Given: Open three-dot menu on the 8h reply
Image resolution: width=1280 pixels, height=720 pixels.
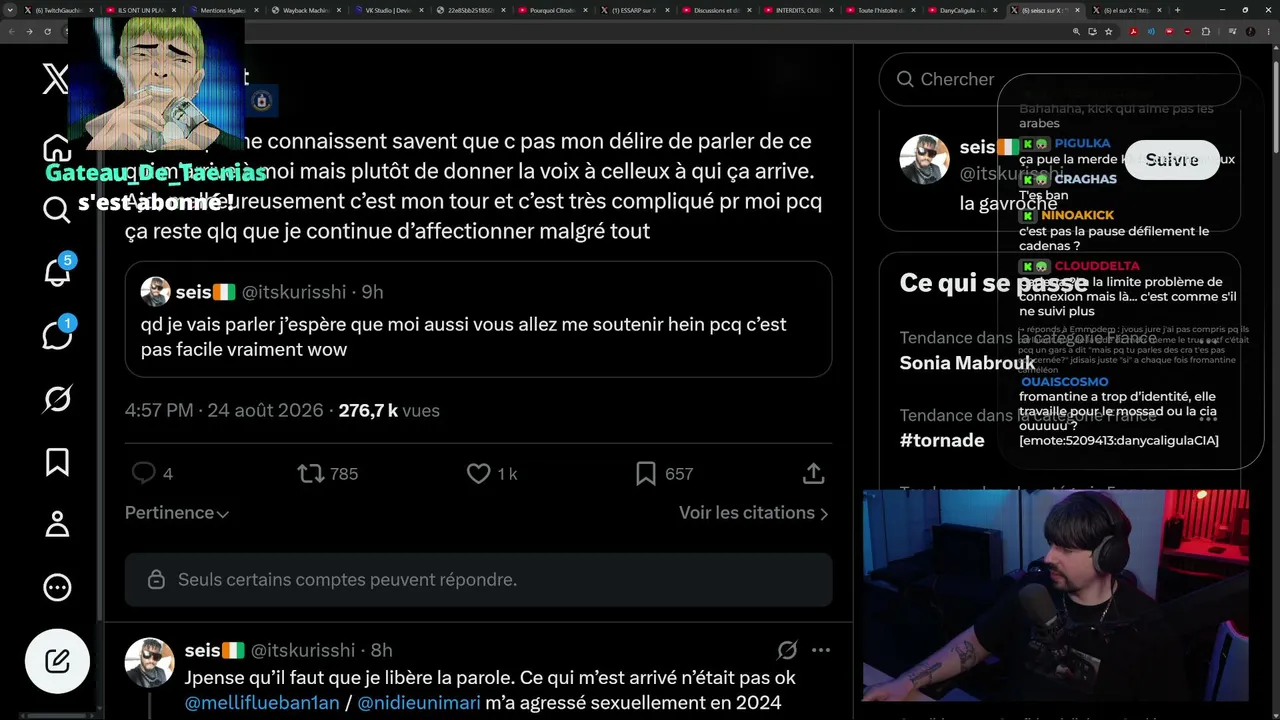Looking at the screenshot, I should pos(821,650).
